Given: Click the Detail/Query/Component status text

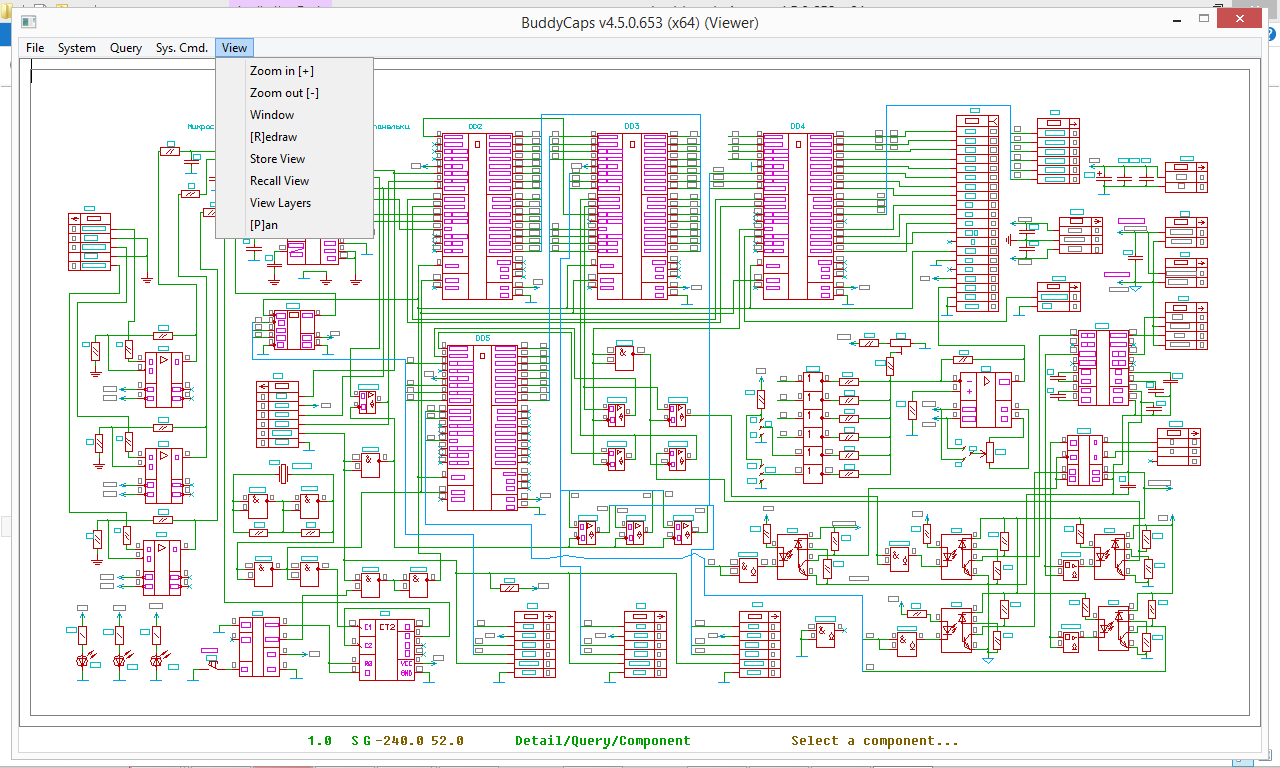Looking at the screenshot, I should (603, 741).
